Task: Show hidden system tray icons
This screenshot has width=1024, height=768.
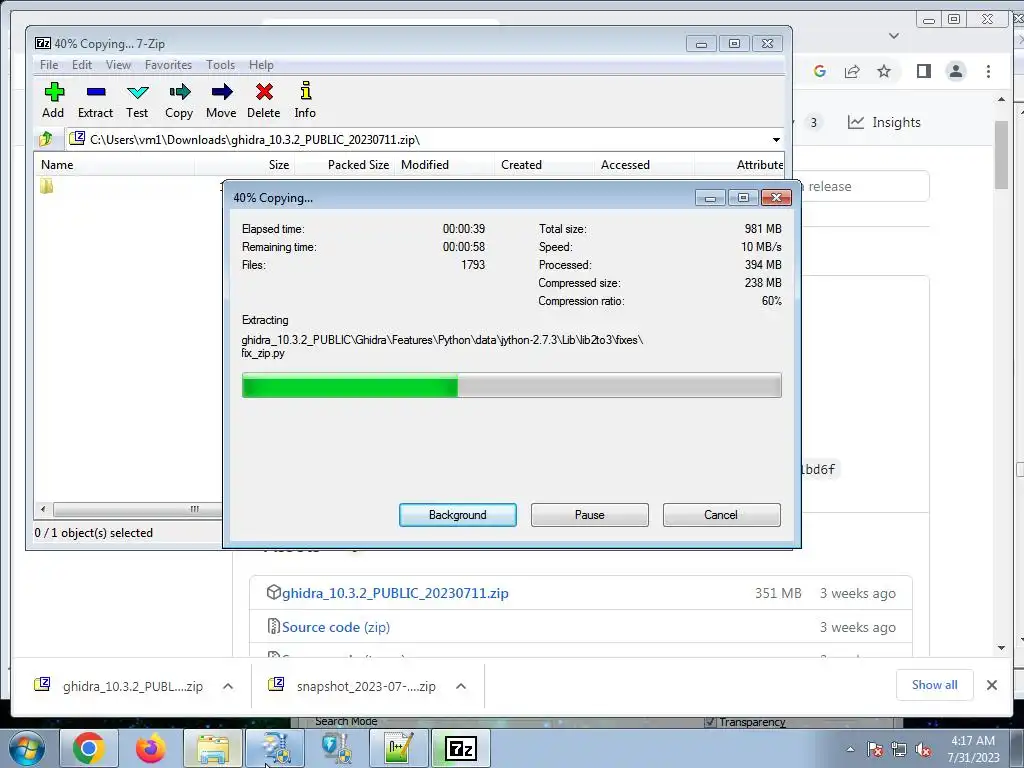Action: coord(850,749)
